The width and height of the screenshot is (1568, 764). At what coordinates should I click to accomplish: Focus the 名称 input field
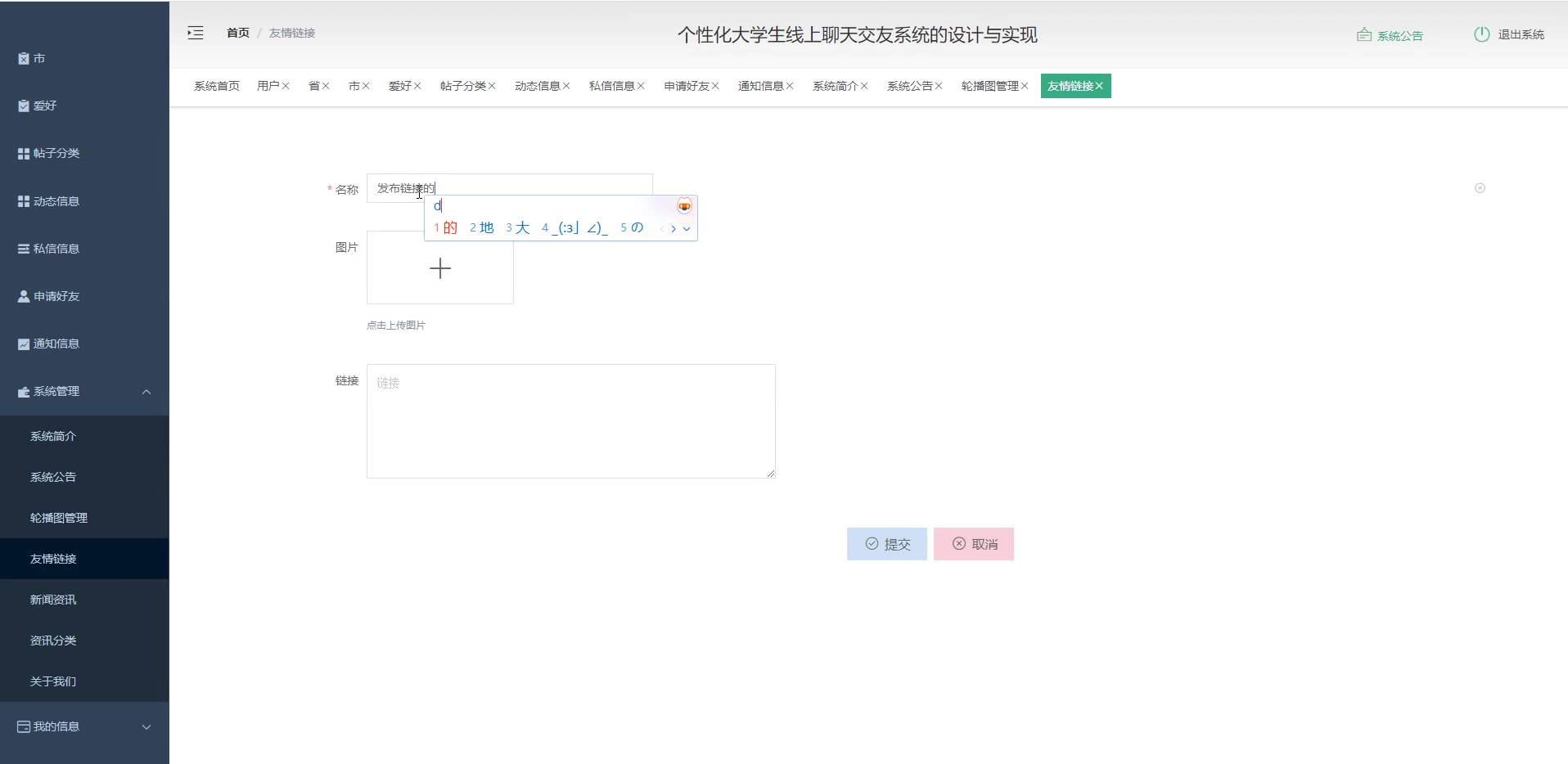[x=510, y=188]
